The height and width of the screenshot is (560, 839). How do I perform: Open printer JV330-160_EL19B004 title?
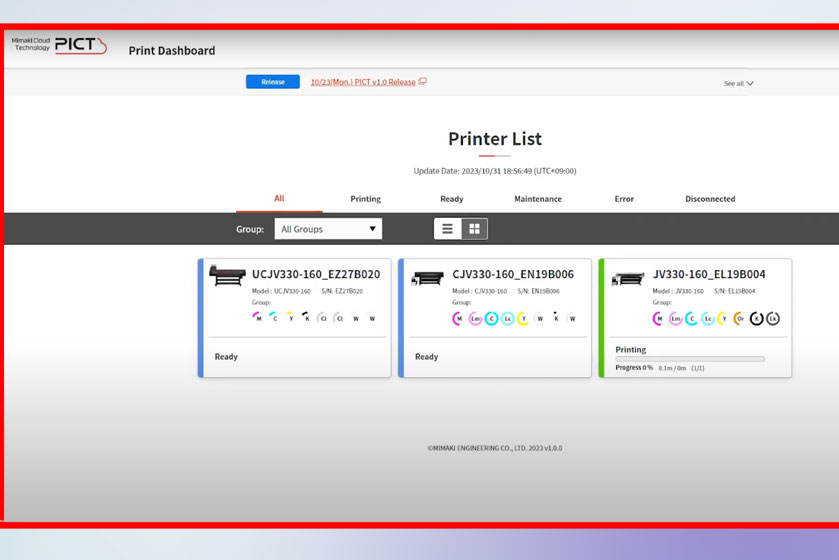[709, 274]
